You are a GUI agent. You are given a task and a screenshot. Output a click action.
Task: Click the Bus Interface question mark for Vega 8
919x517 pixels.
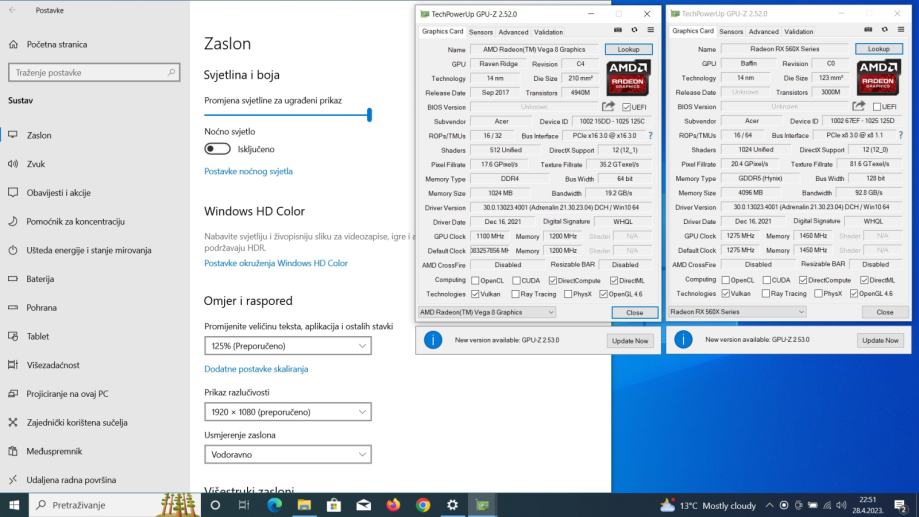point(649,135)
